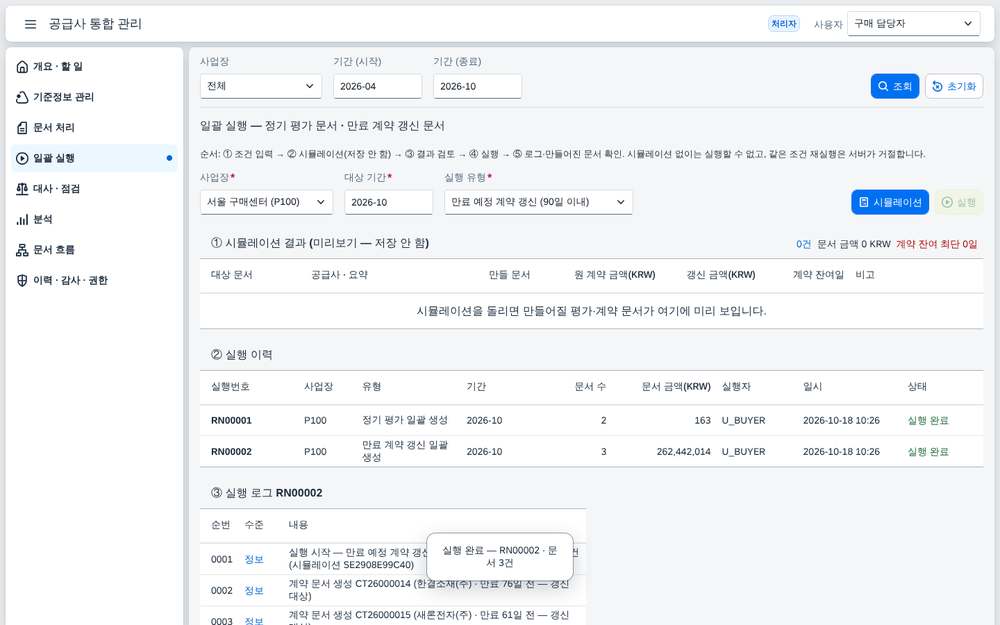Expand the 서울 구매센터 (P100) dropdown

266,202
